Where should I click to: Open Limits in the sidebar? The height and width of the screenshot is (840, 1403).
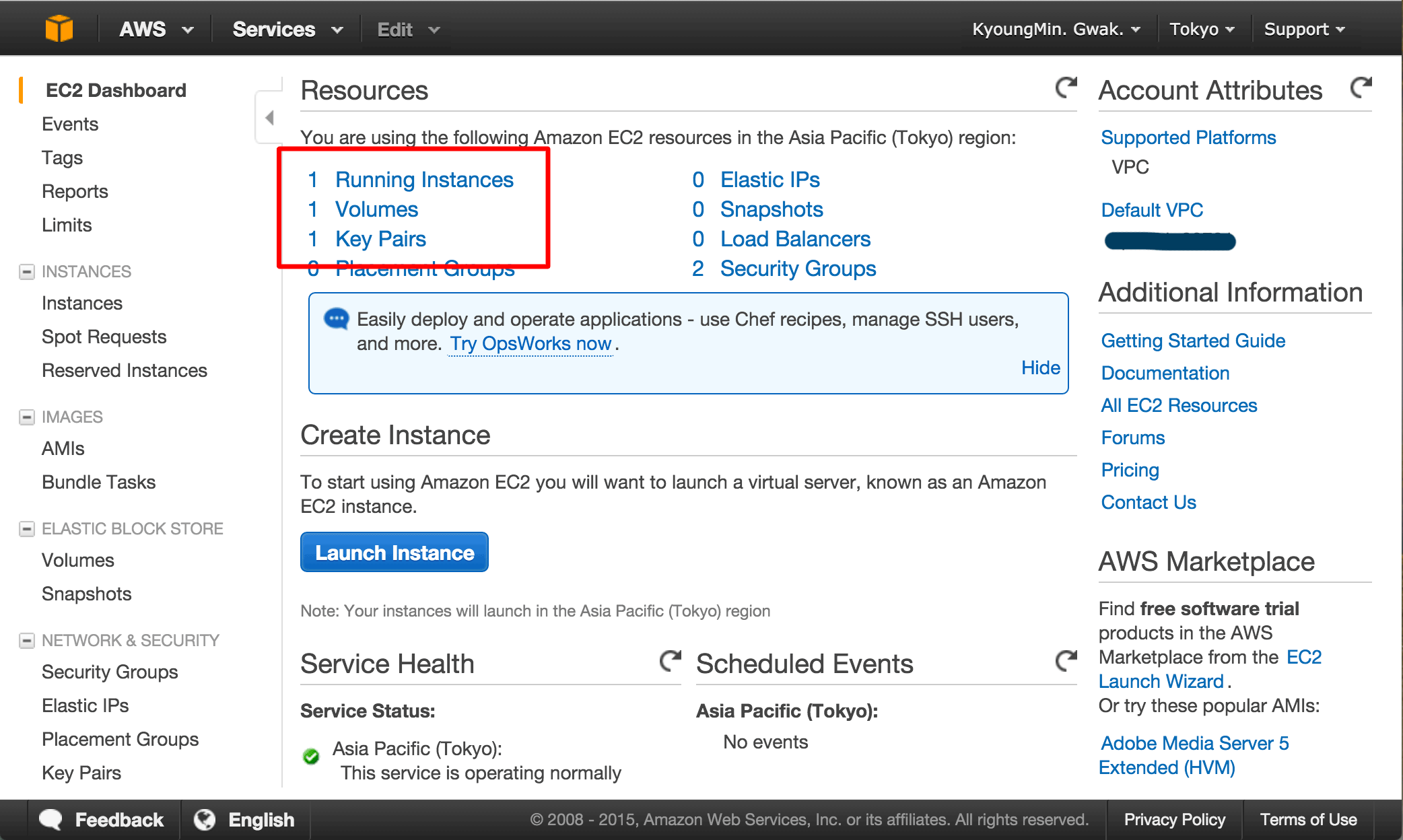(67, 225)
